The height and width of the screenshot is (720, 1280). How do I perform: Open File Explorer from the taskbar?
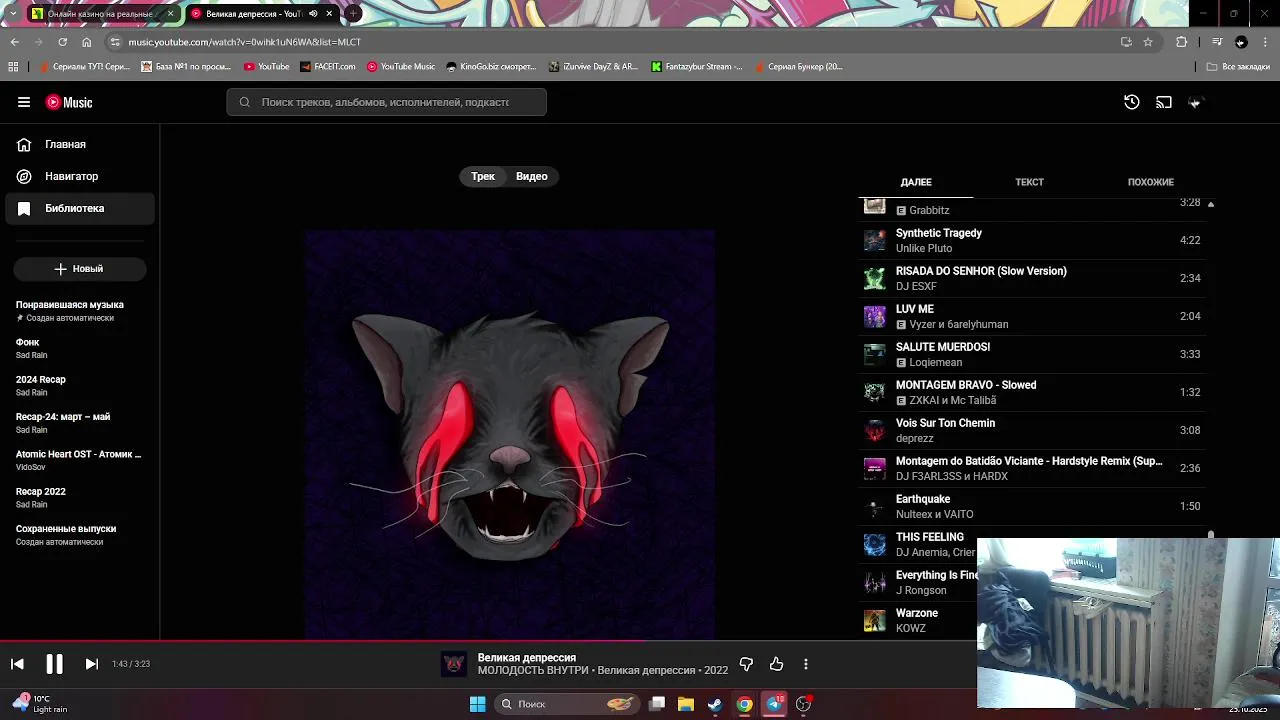(x=686, y=704)
